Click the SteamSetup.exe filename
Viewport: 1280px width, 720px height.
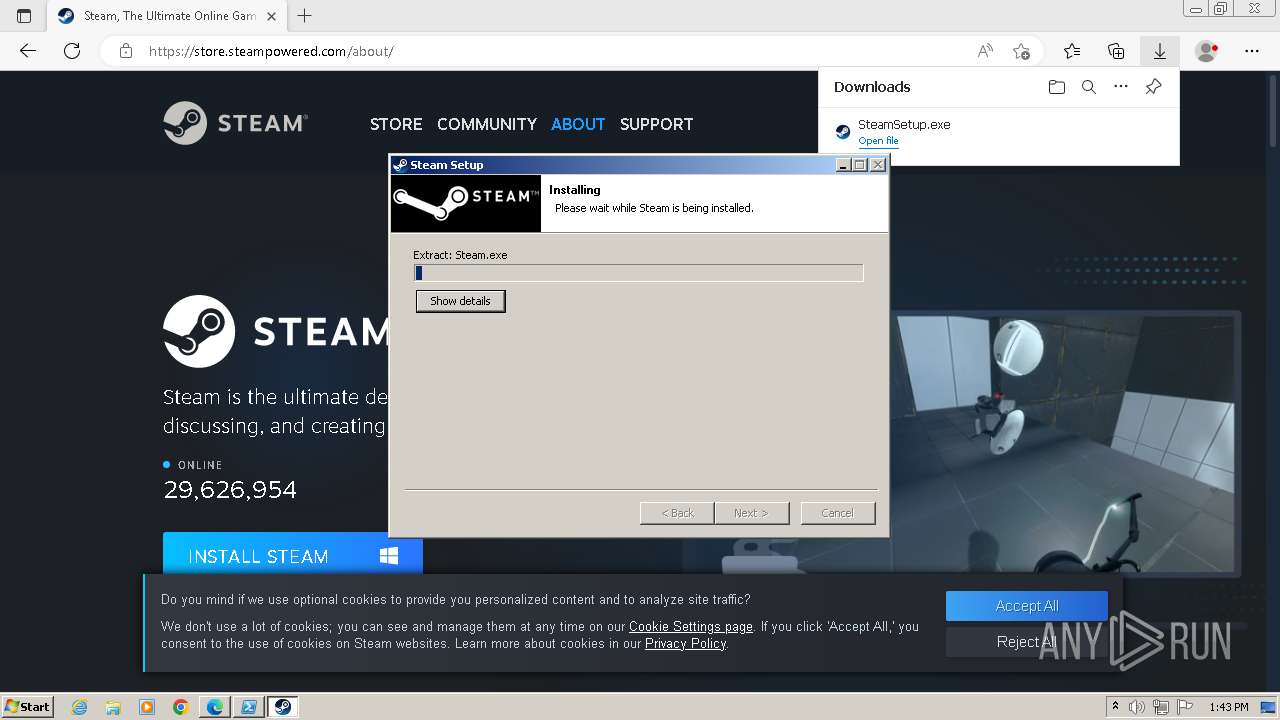coord(904,124)
